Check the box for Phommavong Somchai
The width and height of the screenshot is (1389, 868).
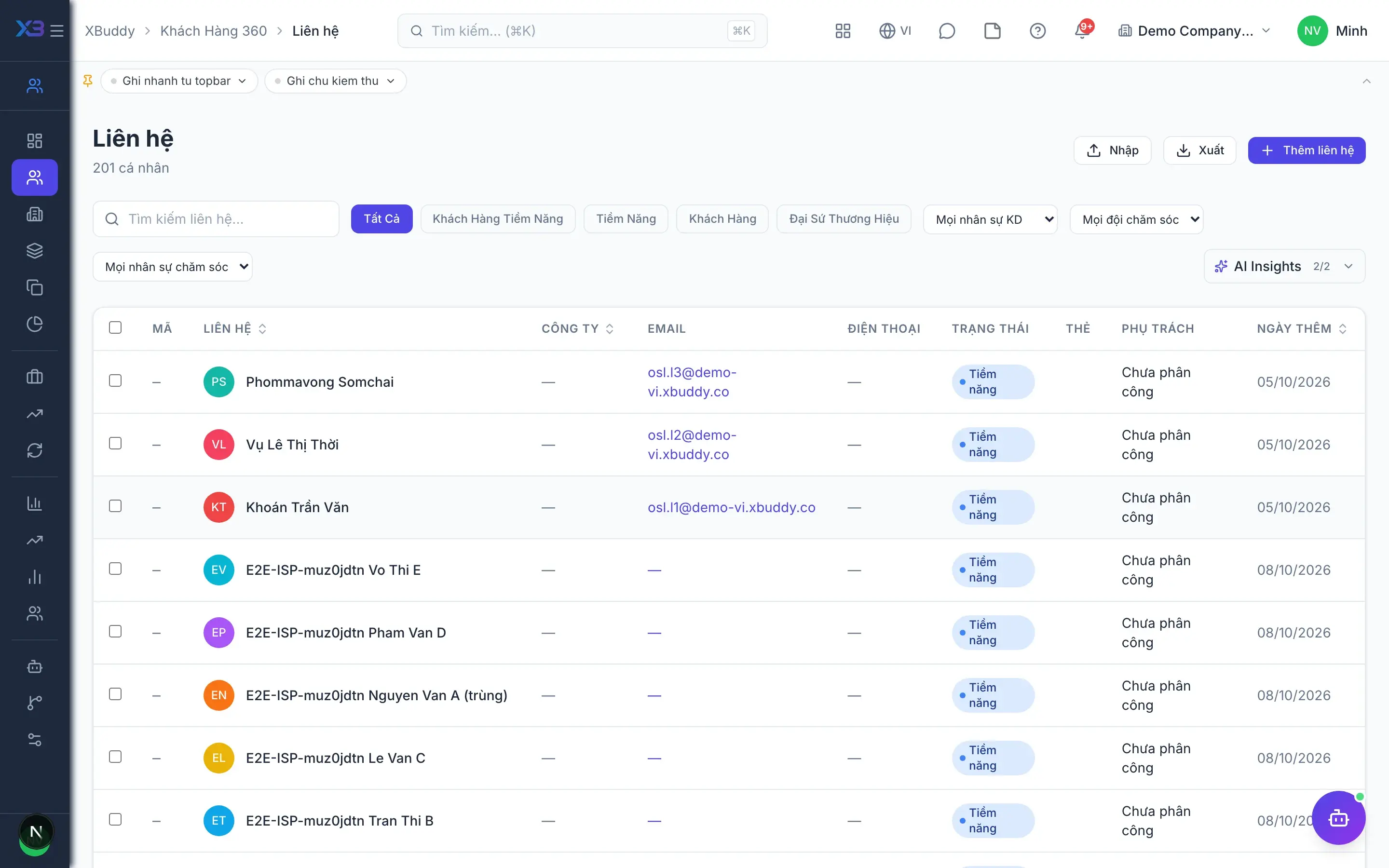coord(115,381)
